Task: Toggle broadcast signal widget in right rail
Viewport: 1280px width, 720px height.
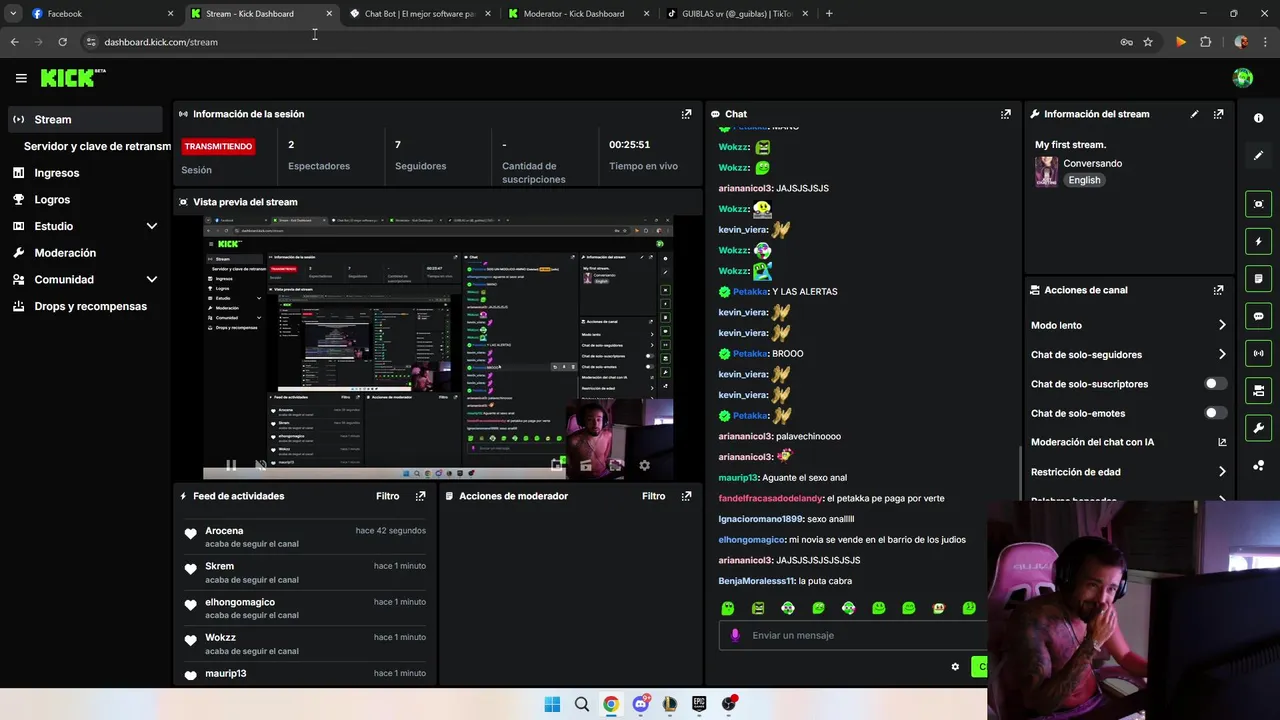Action: click(x=1258, y=353)
